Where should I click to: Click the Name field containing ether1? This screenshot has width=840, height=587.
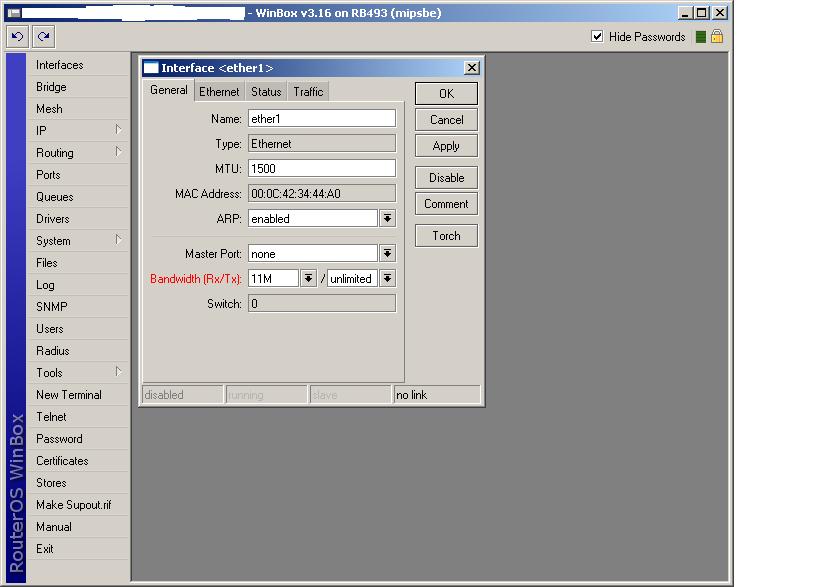(x=321, y=118)
